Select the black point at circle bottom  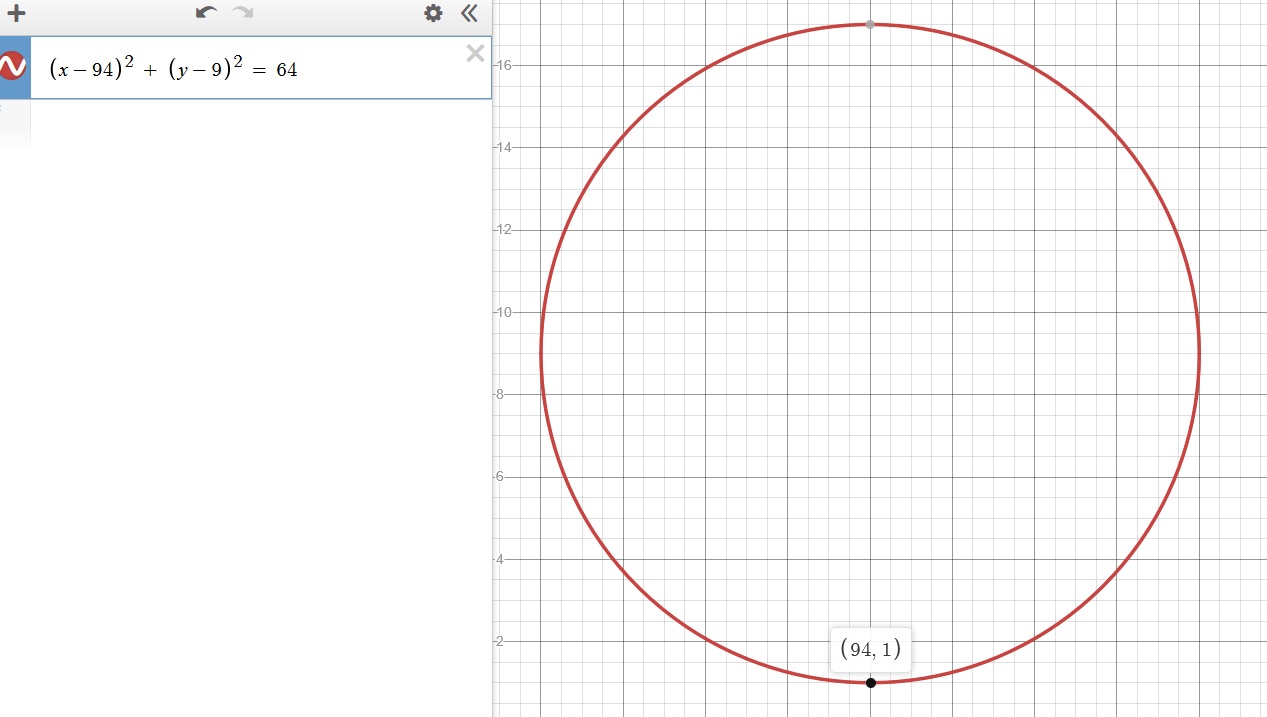871,682
